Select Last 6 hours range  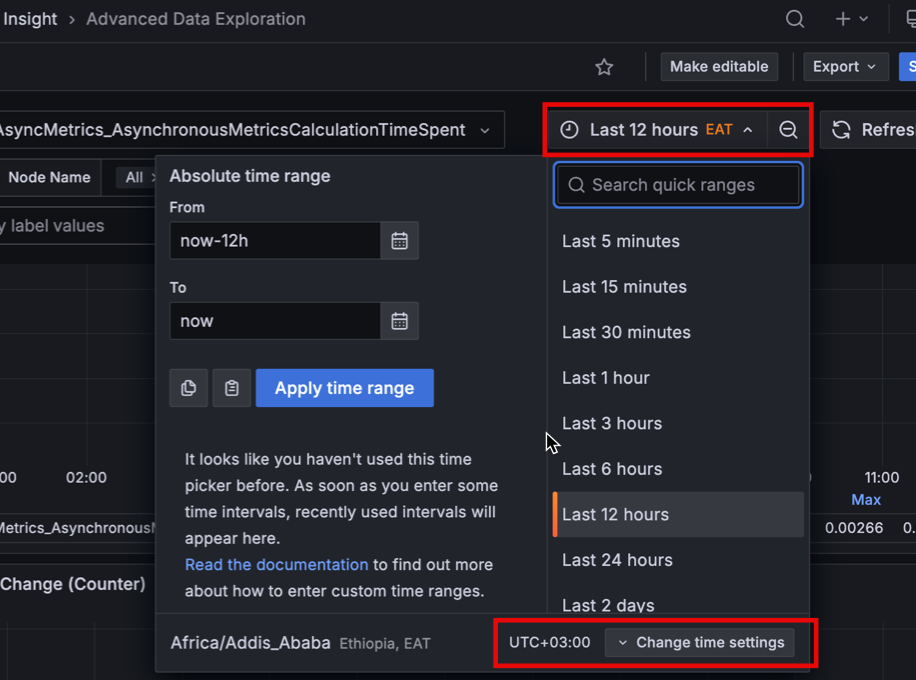click(678, 469)
